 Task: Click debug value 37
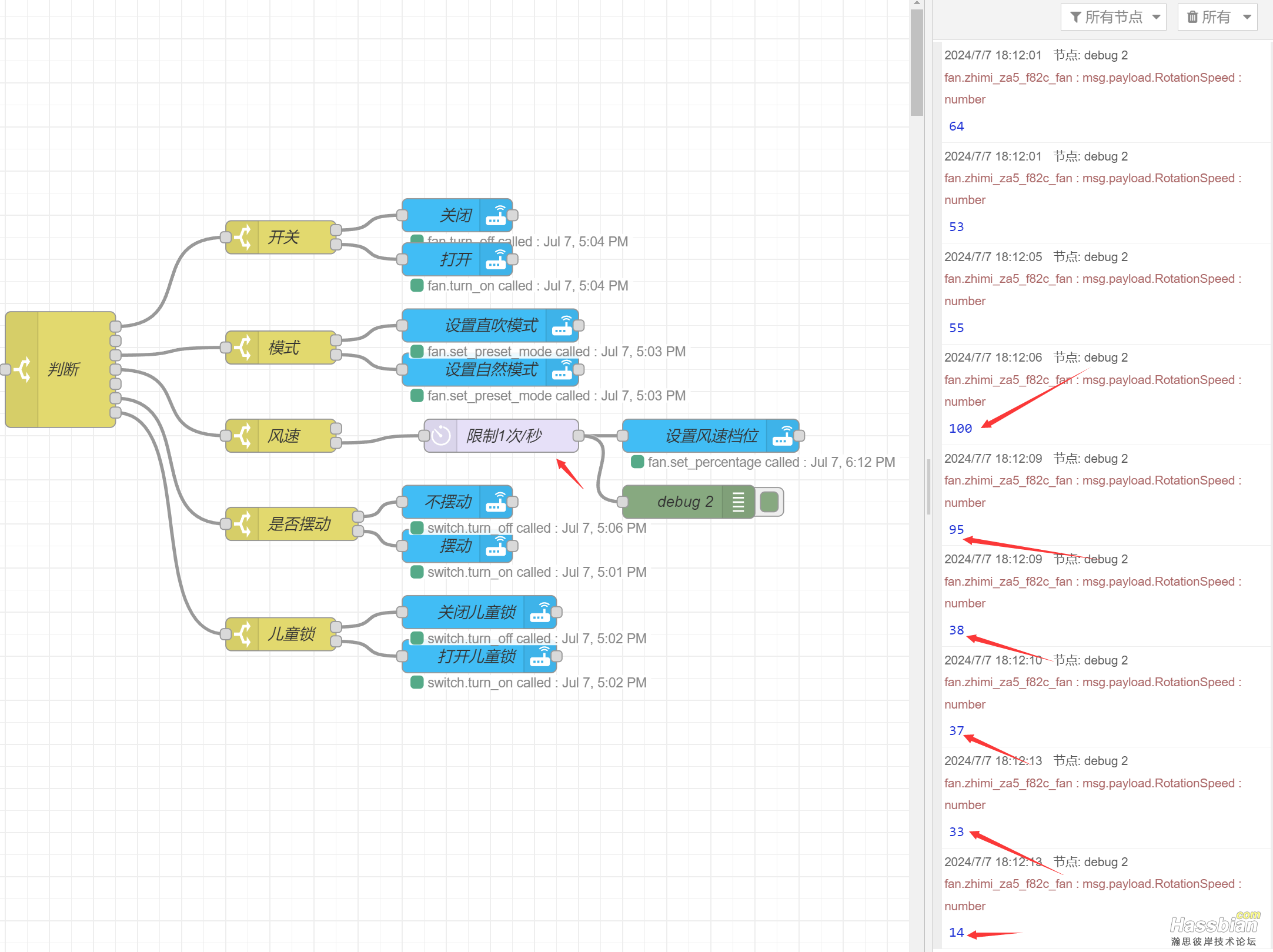click(957, 731)
